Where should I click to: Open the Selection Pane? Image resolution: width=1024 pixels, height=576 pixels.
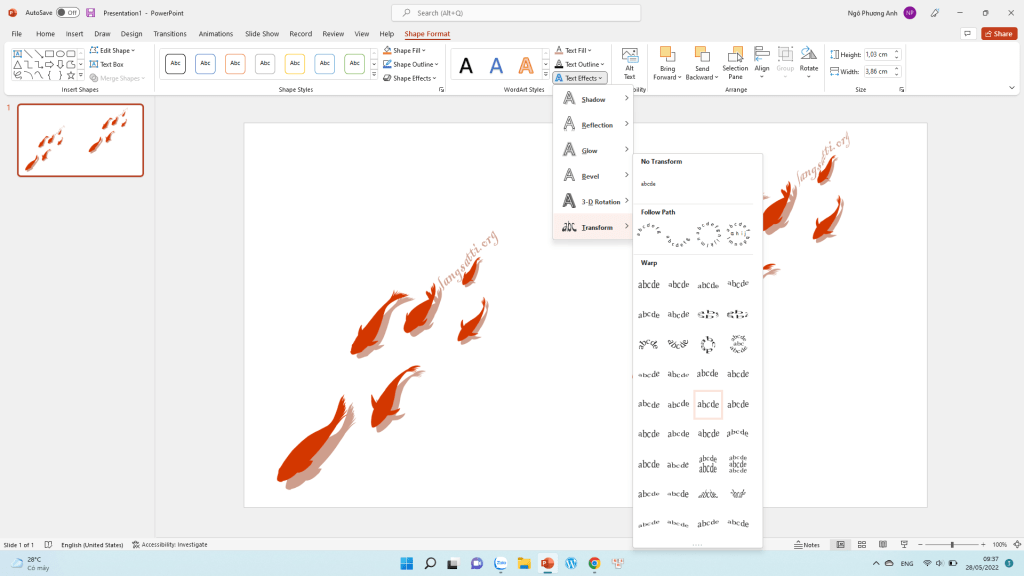(735, 64)
